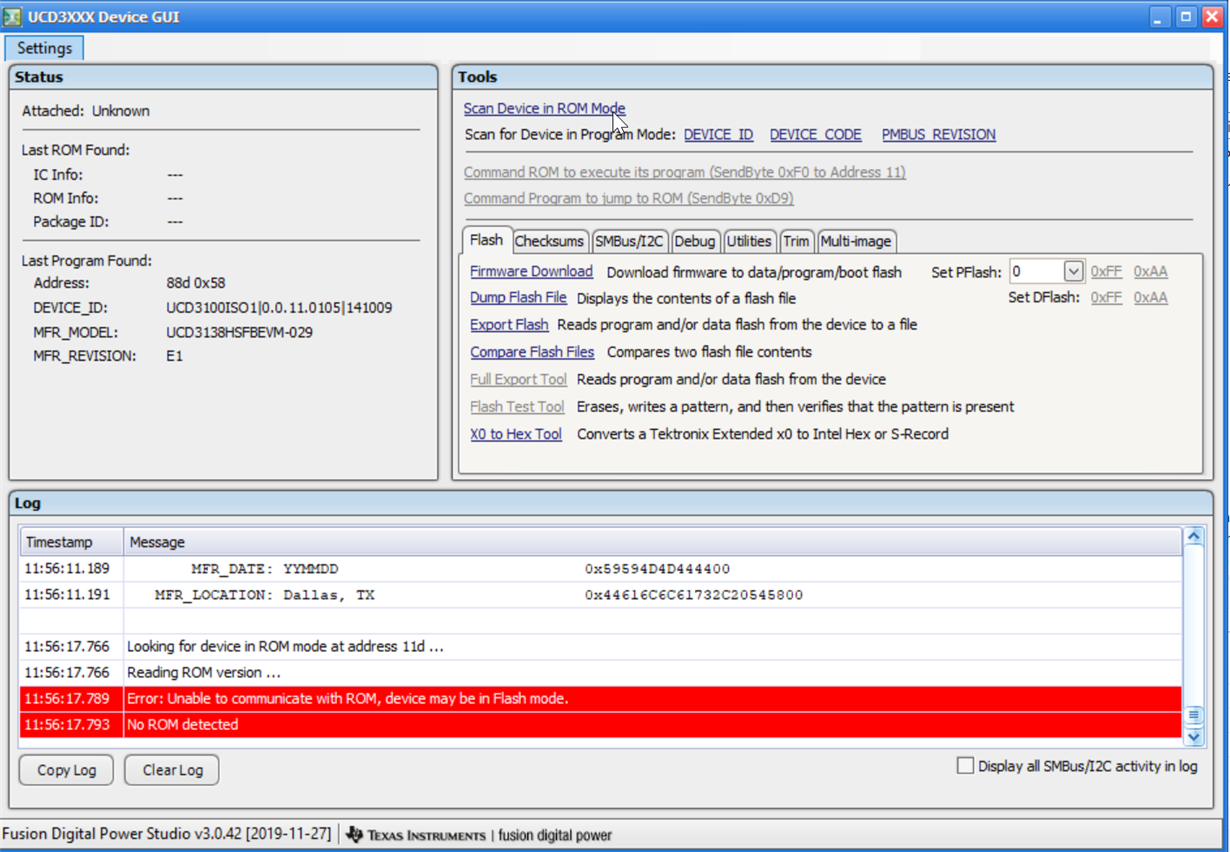Click the MFR_MODEL value UCD3138HSFBEVM-029
Screen dimensions: 1230x852
click(239, 332)
